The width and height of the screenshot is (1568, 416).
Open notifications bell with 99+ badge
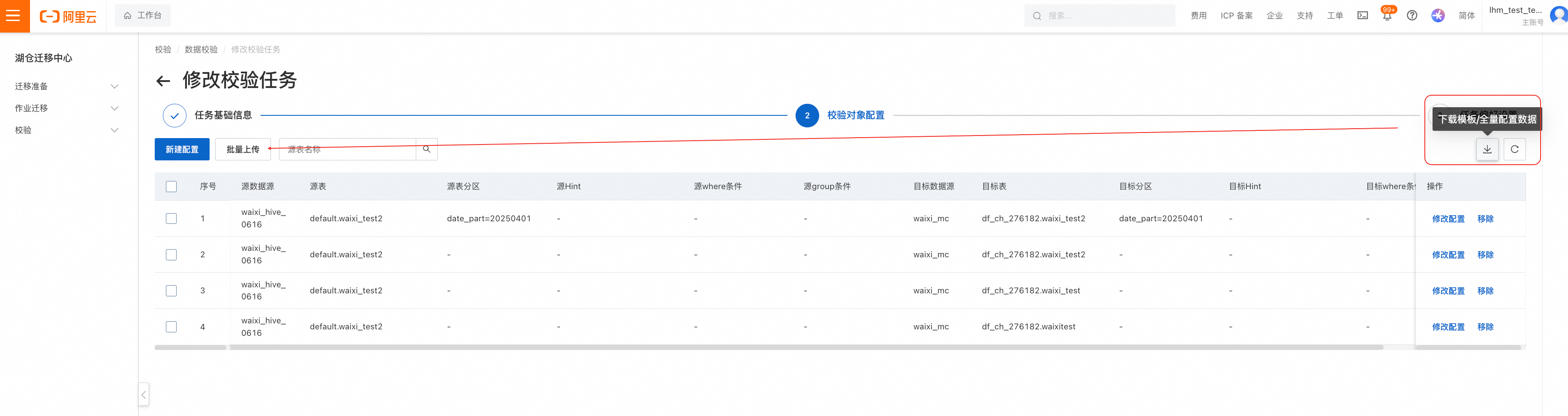pos(1387,15)
